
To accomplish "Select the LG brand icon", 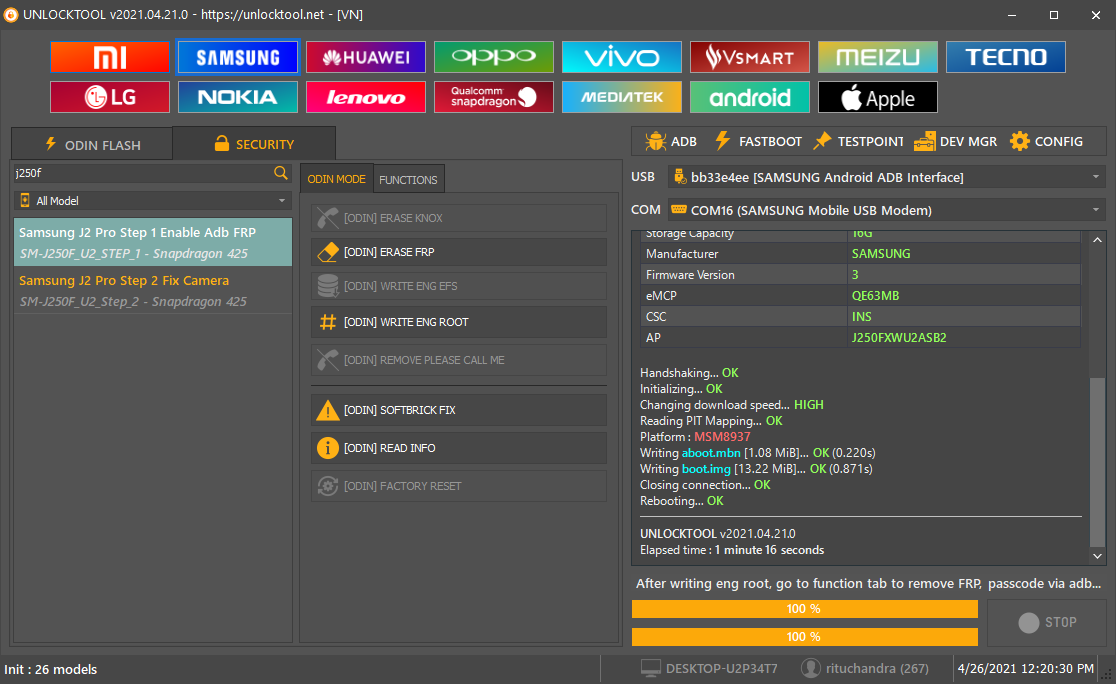I will coord(110,97).
